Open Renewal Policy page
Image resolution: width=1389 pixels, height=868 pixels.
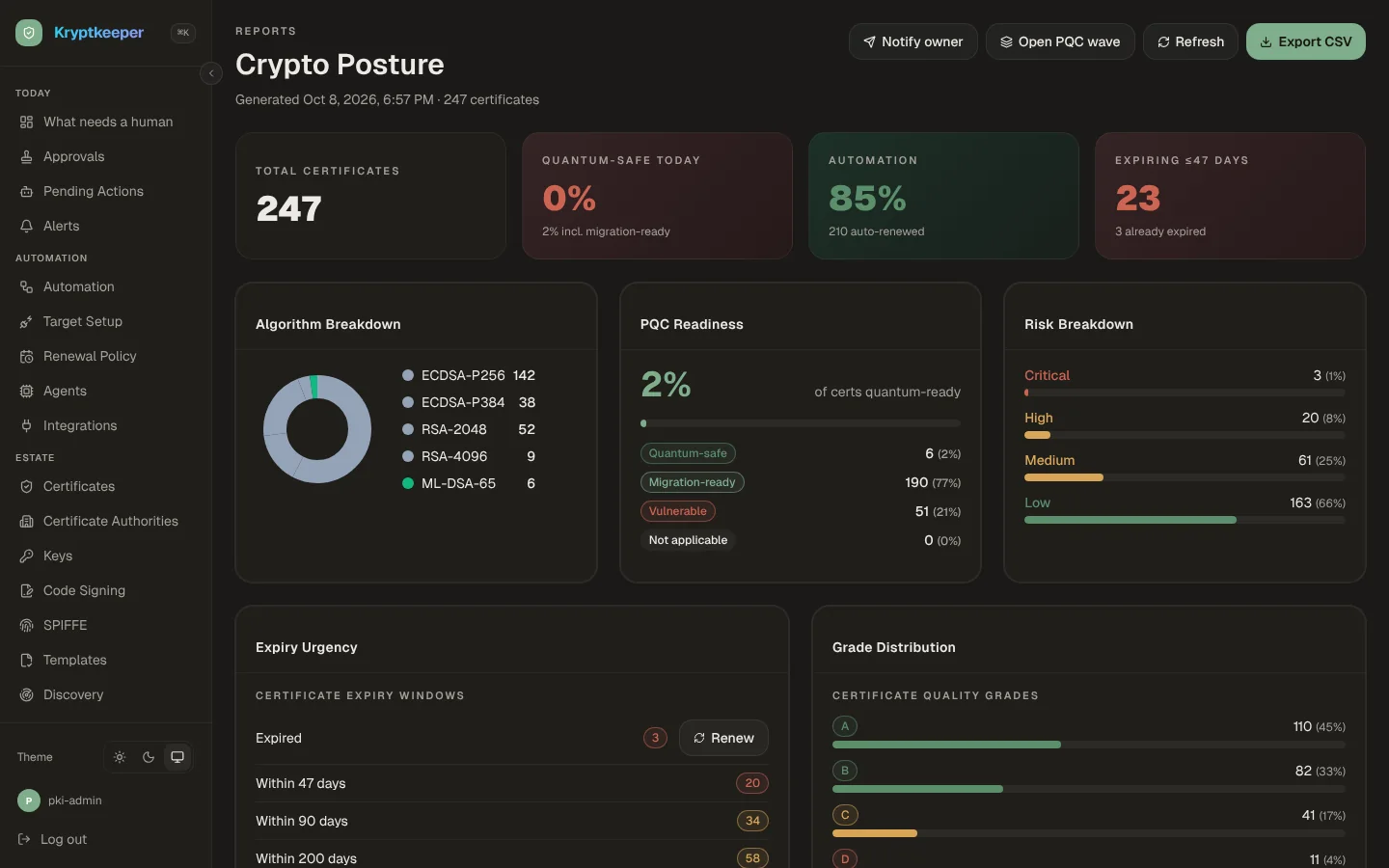[x=105, y=356]
